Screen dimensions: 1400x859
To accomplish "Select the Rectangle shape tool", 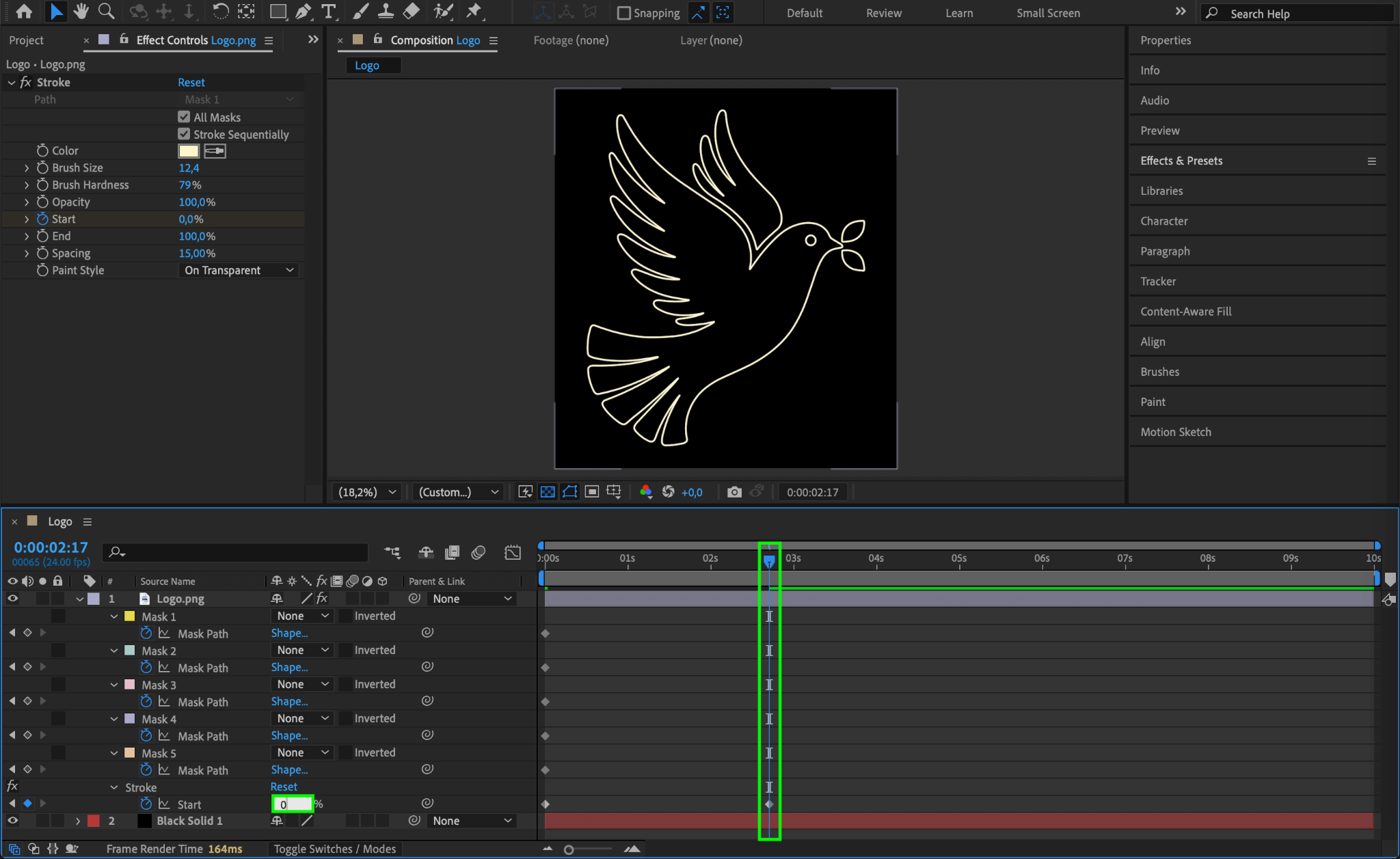I will click(278, 11).
